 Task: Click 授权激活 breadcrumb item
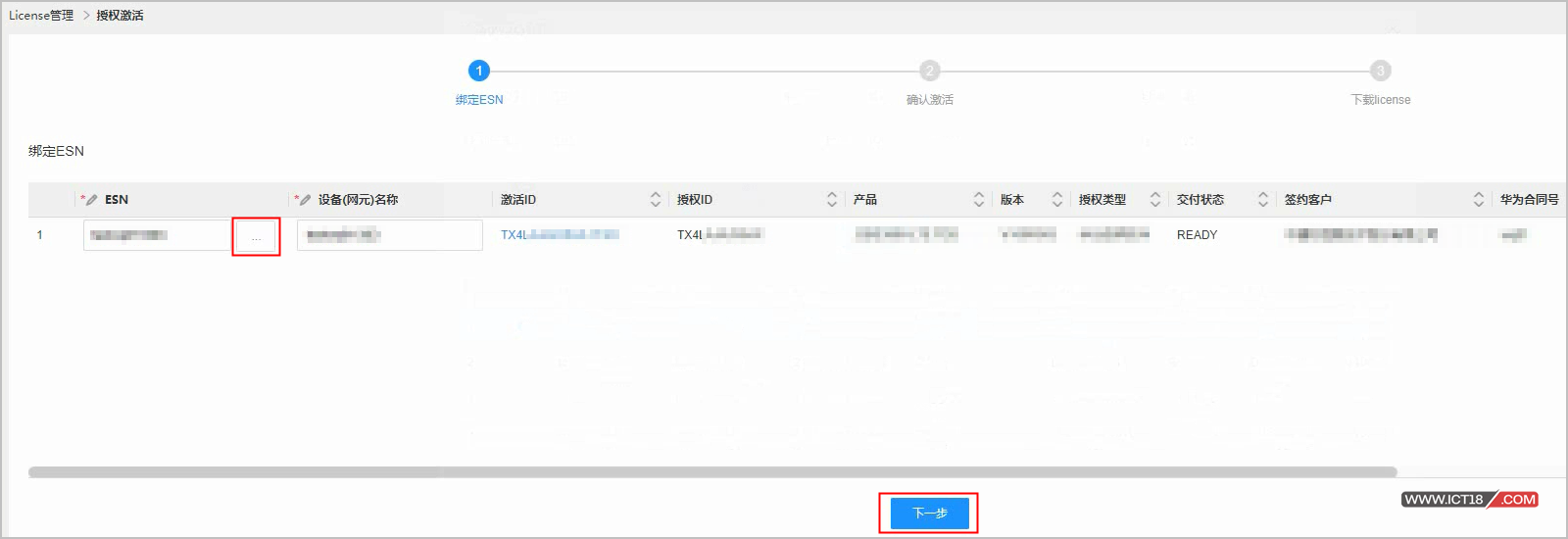pyautogui.click(x=120, y=16)
